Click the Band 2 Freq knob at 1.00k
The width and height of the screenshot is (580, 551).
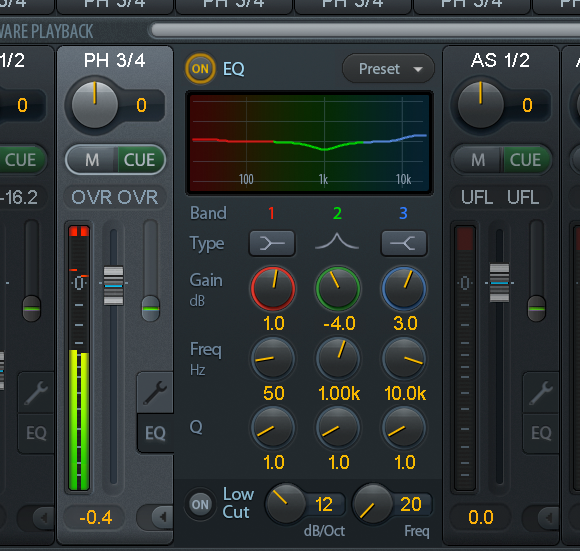pyautogui.click(x=338, y=358)
